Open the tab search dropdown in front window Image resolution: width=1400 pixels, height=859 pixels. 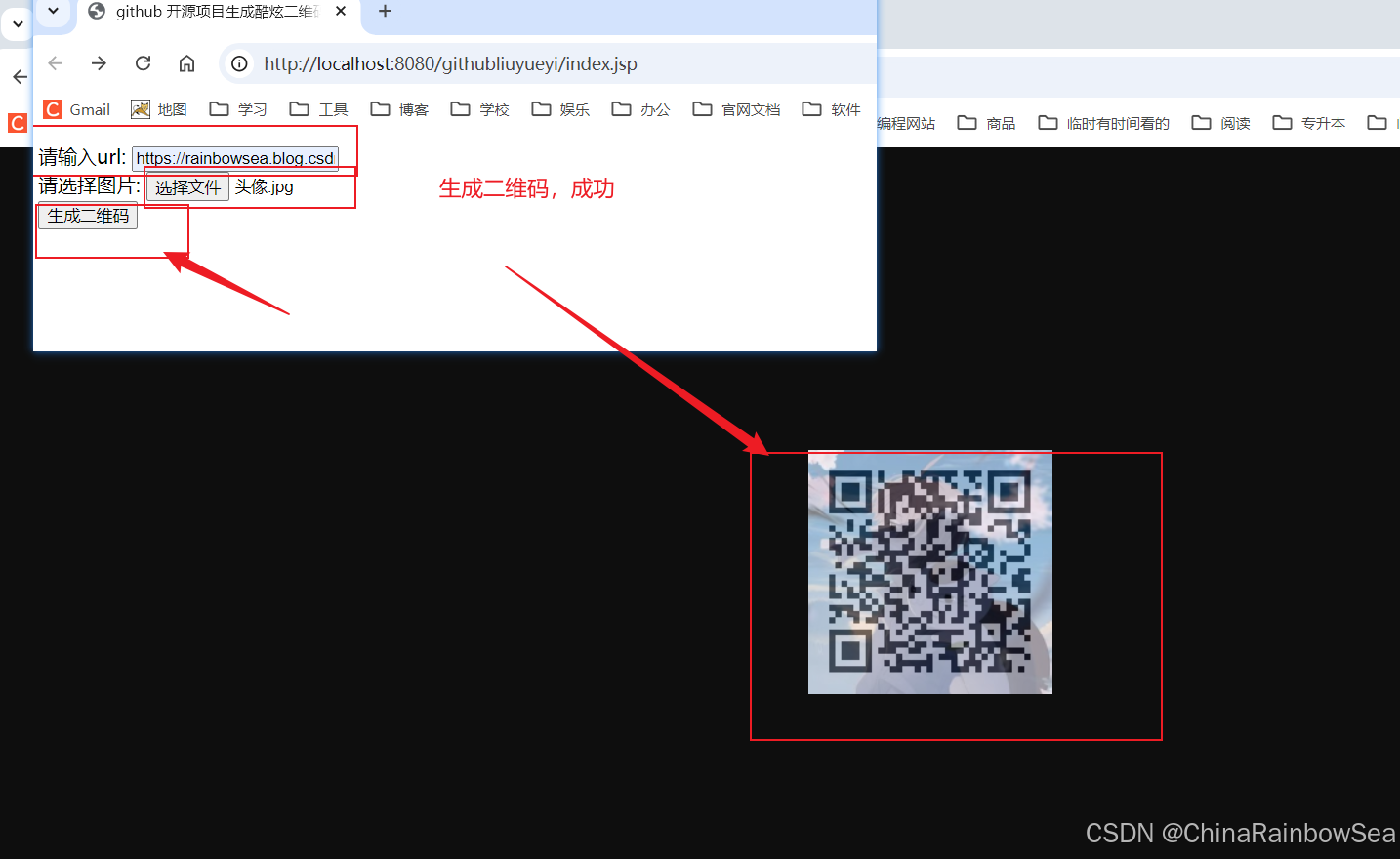point(54,12)
